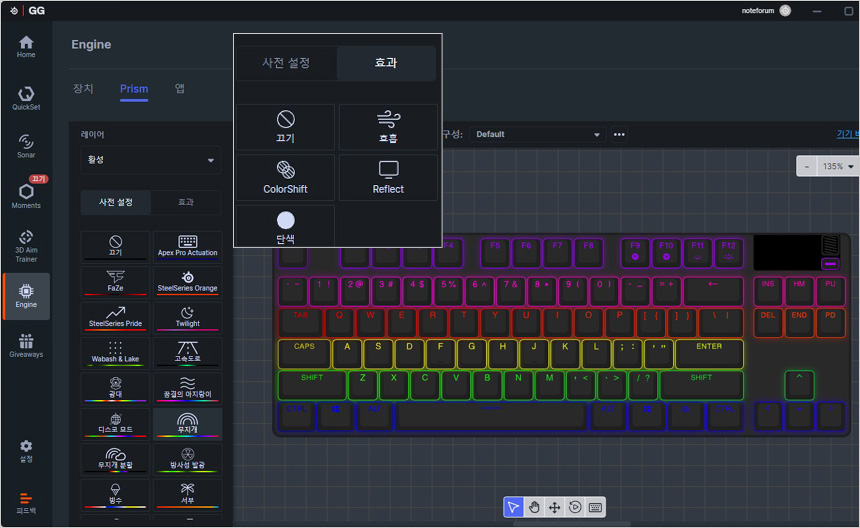860x528 pixels.
Task: Apply the 광대 preset
Action: pos(115,388)
